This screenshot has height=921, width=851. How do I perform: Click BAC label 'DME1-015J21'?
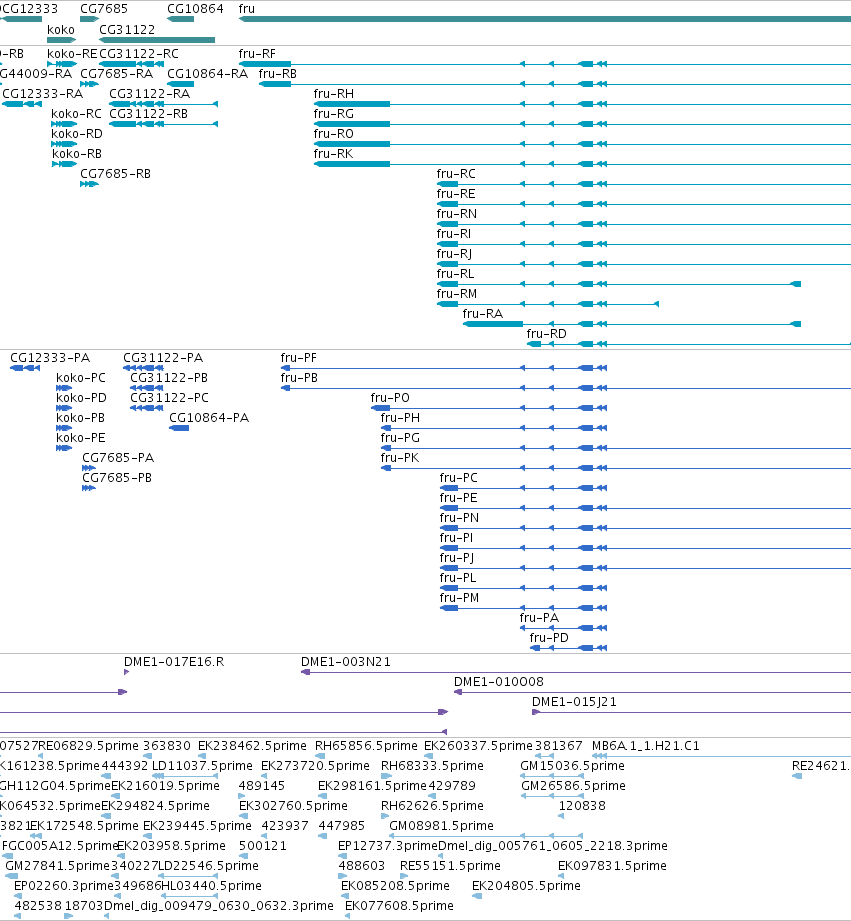[x=574, y=702]
